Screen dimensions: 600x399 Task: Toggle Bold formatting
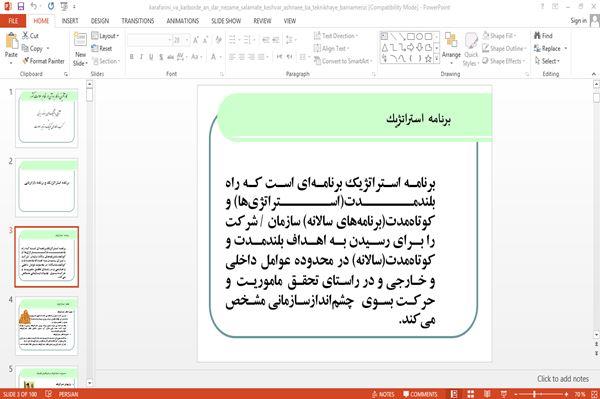132,57
